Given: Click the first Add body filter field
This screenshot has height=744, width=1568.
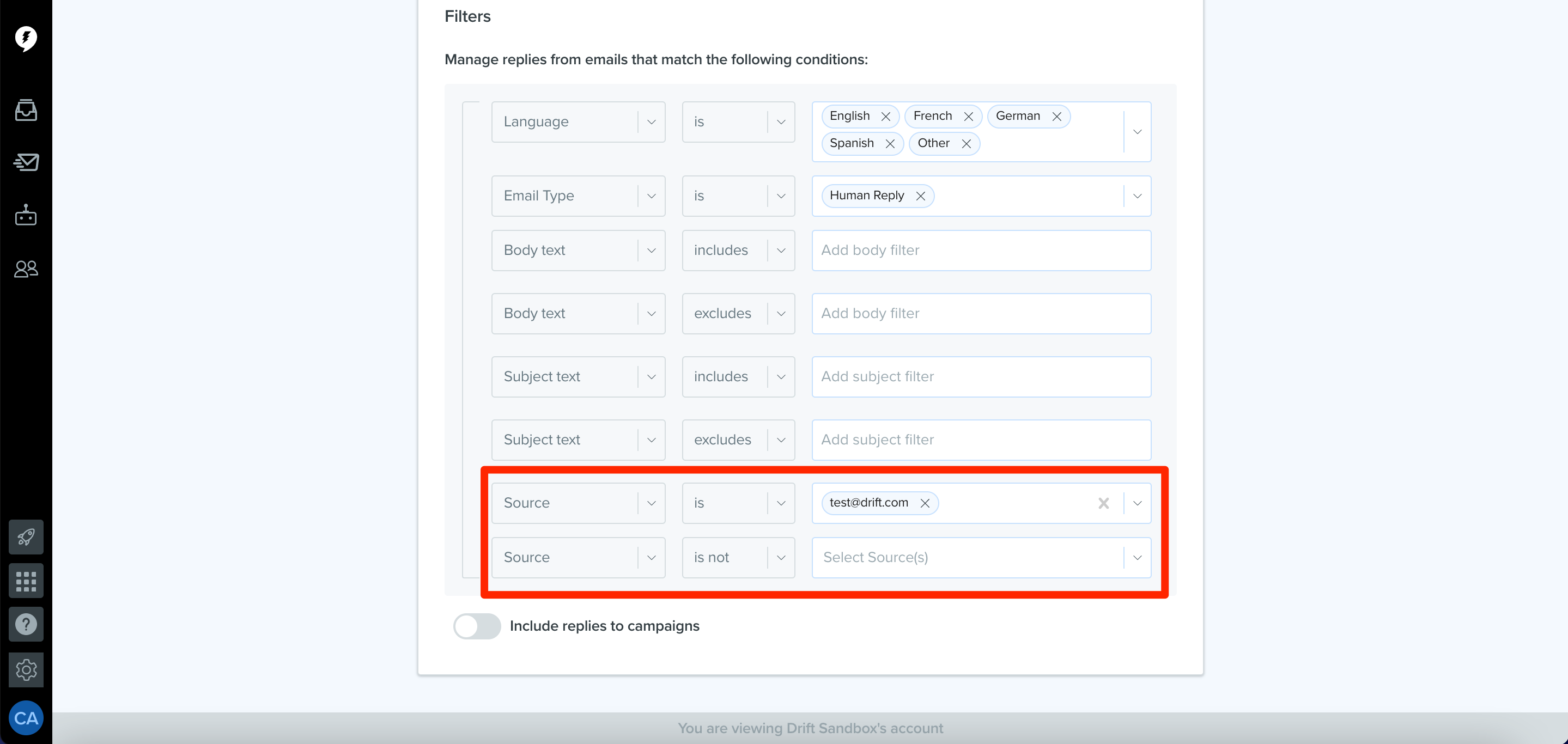Looking at the screenshot, I should [981, 250].
